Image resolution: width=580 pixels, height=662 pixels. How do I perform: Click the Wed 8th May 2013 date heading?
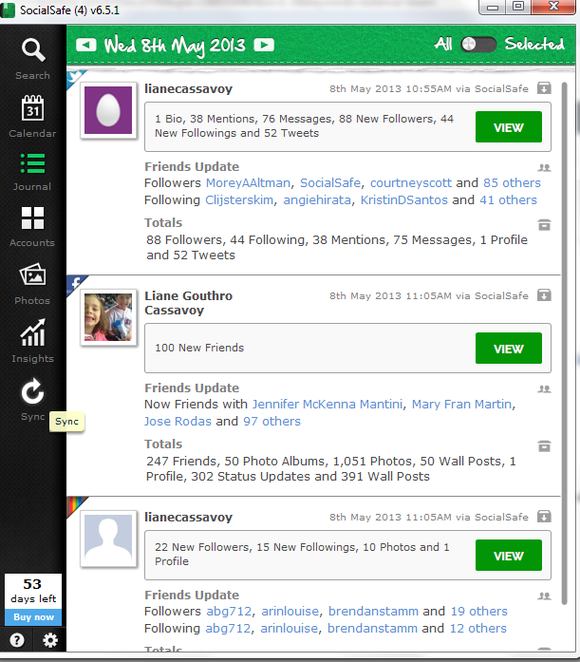pos(175,45)
